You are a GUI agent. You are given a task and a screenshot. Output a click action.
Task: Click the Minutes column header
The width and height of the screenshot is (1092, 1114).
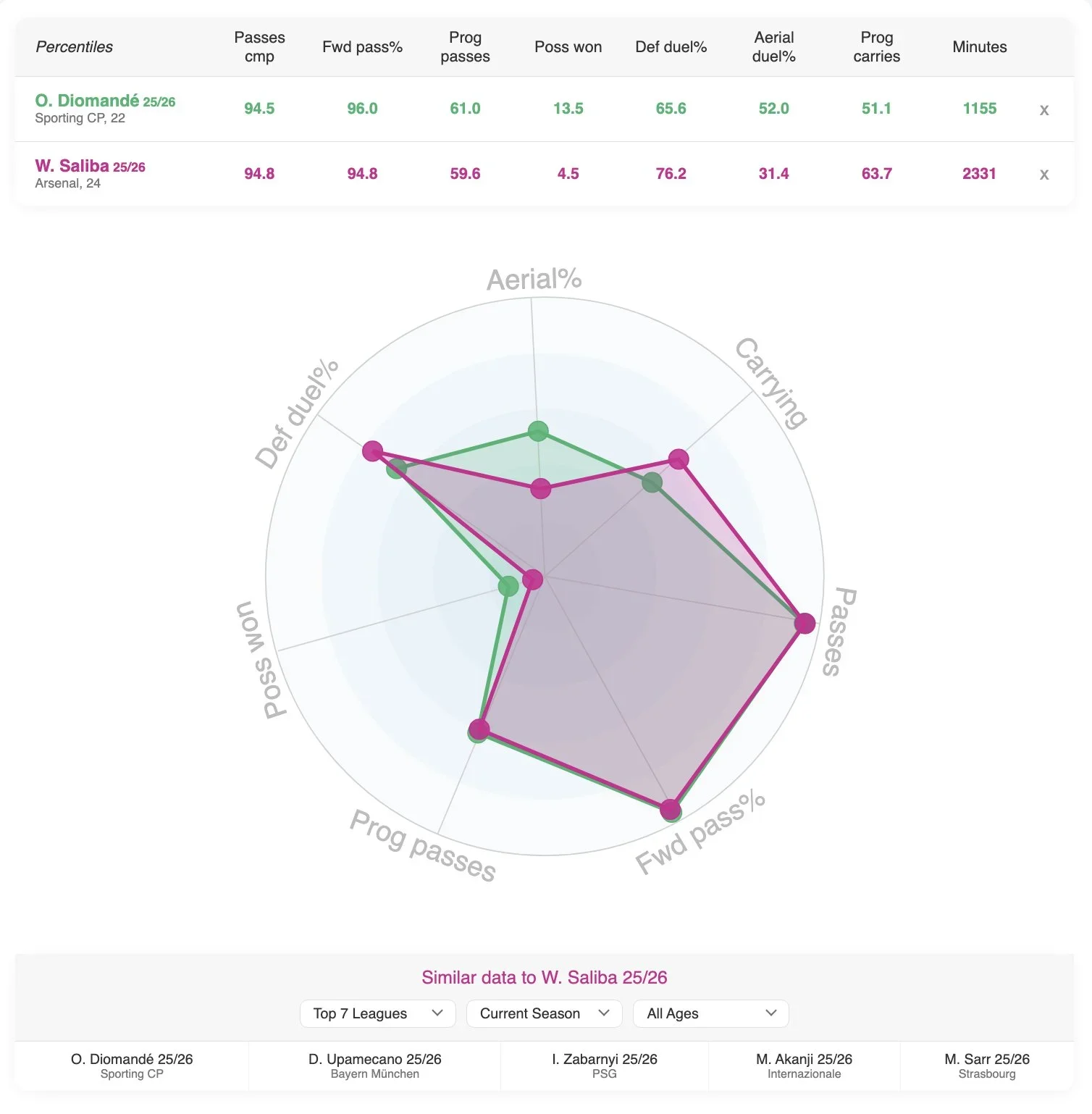point(980,47)
